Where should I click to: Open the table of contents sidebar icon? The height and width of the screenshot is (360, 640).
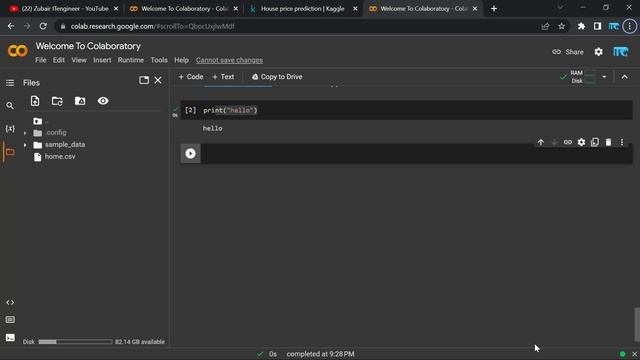(10, 83)
